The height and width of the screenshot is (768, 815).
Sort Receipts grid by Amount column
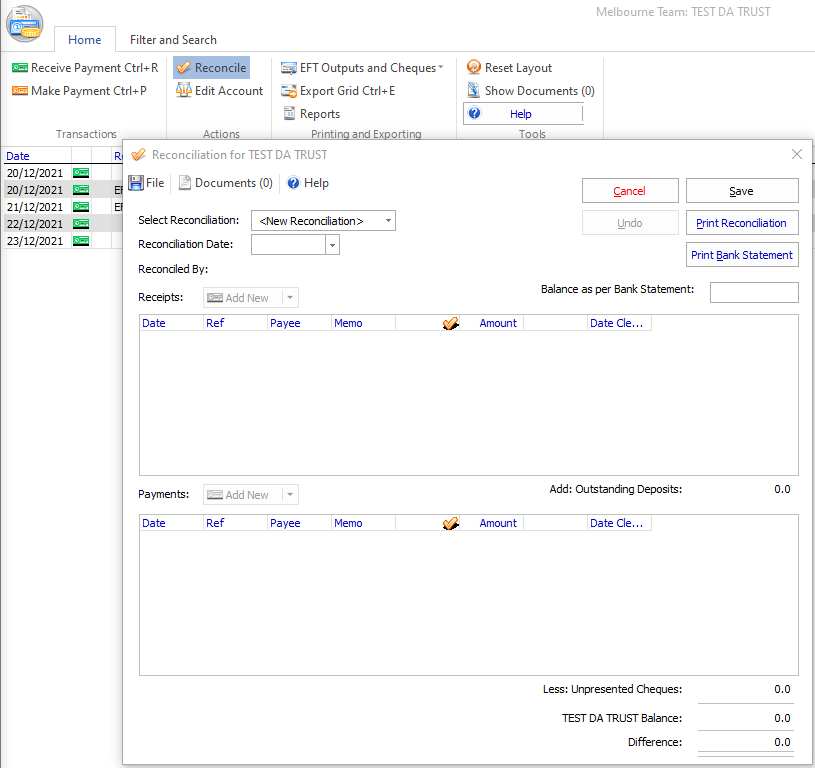point(498,324)
